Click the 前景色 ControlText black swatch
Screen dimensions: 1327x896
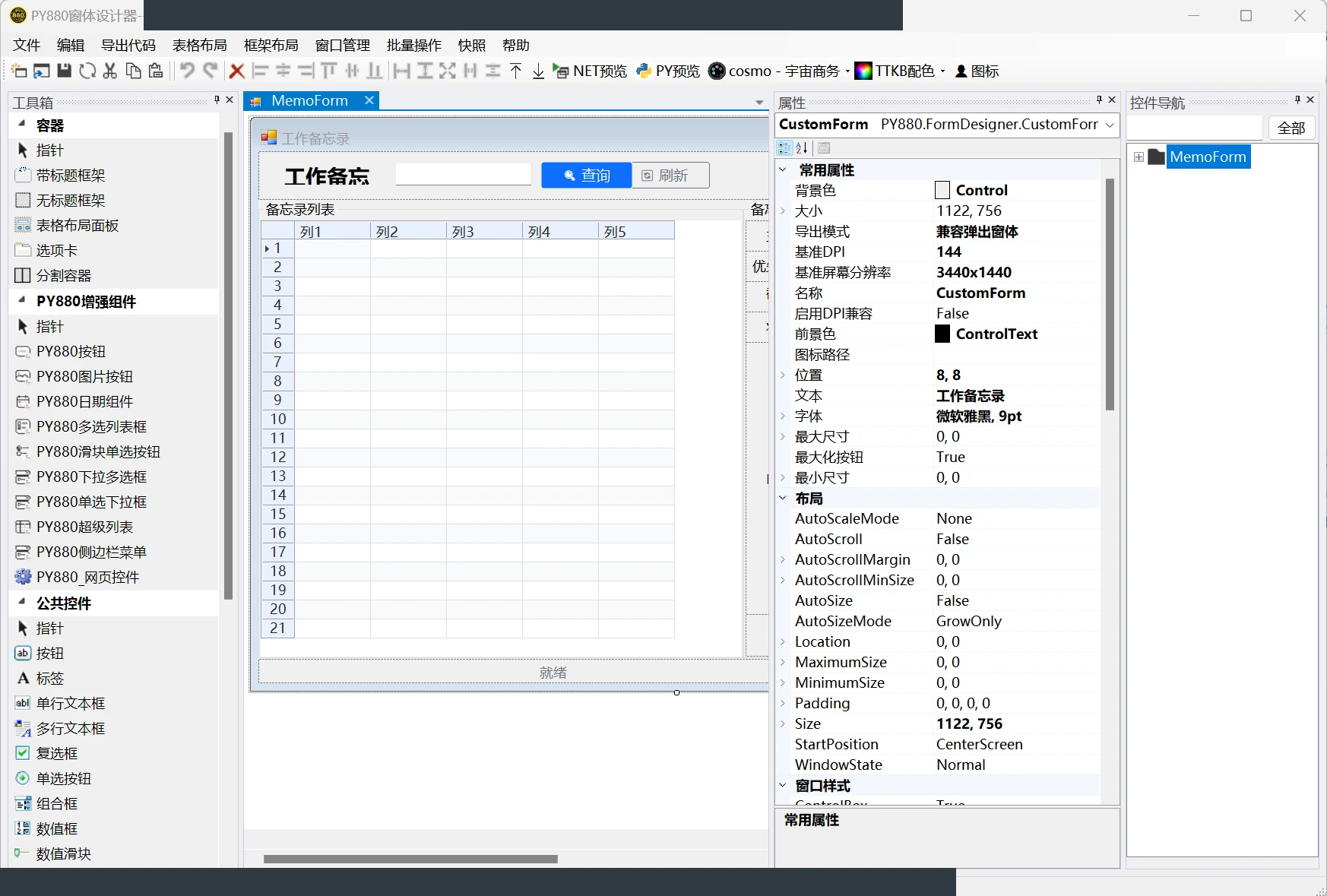pyautogui.click(x=942, y=334)
